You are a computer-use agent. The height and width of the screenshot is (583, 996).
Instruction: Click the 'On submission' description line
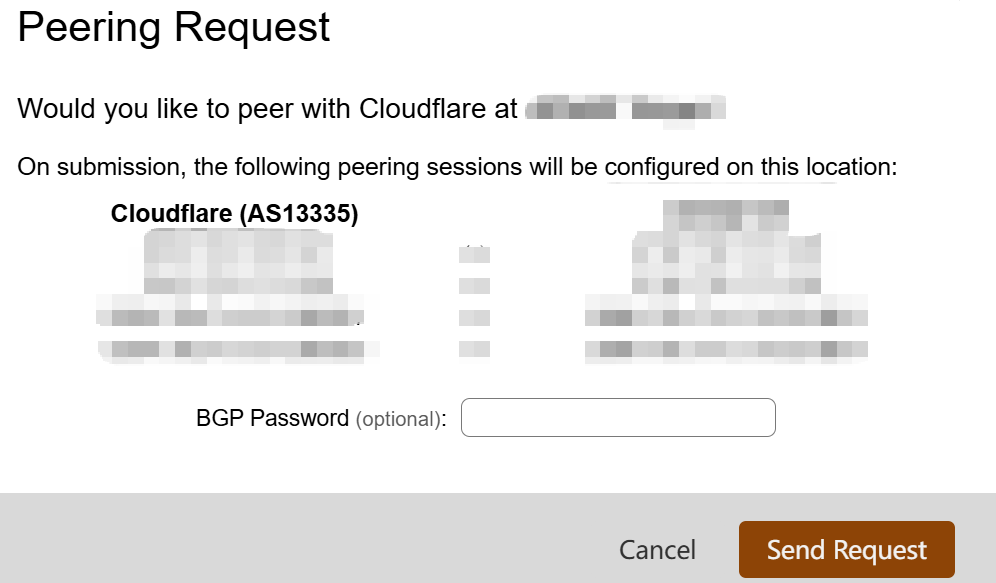point(458,166)
